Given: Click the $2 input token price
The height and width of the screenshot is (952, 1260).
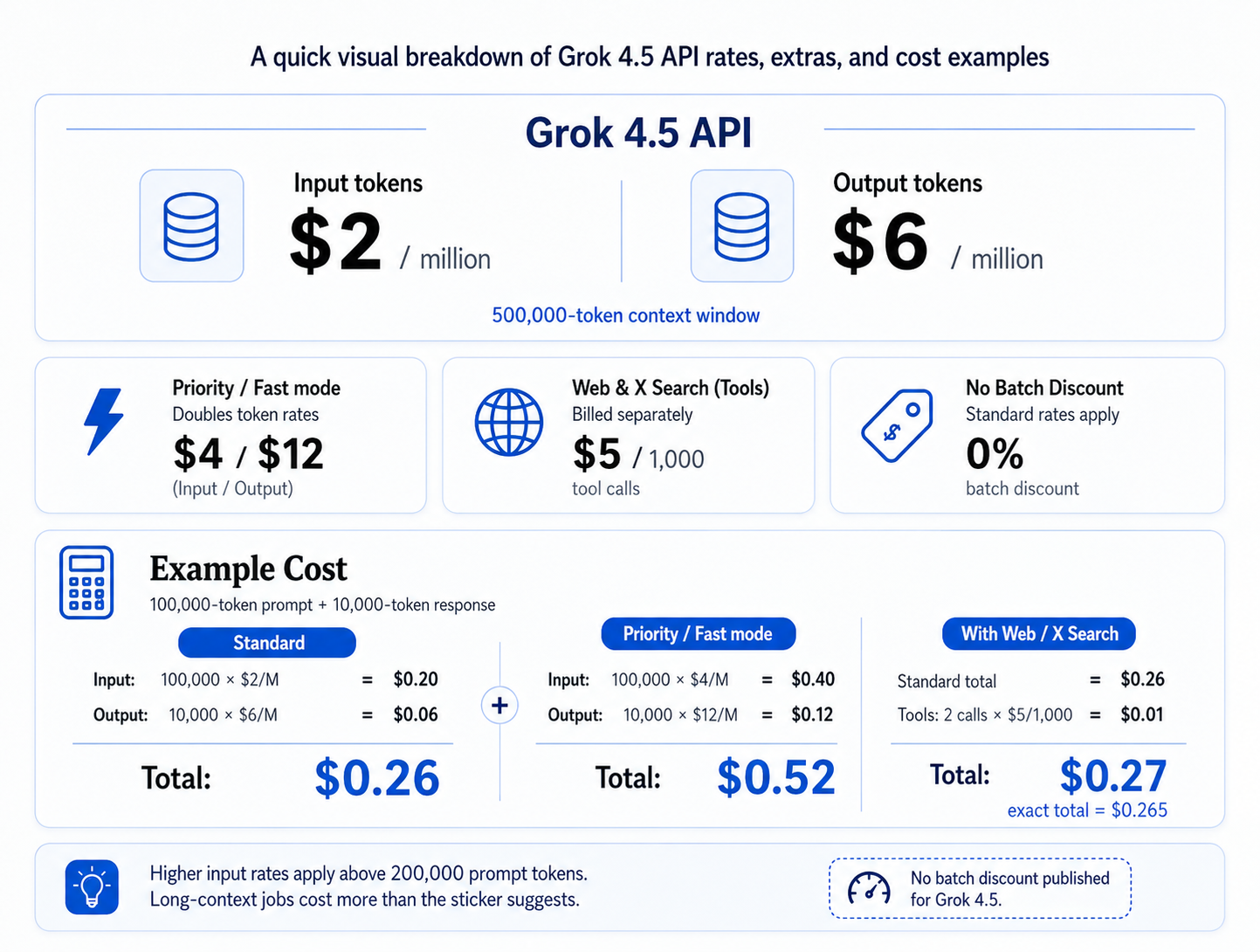Looking at the screenshot, I should click(x=336, y=242).
